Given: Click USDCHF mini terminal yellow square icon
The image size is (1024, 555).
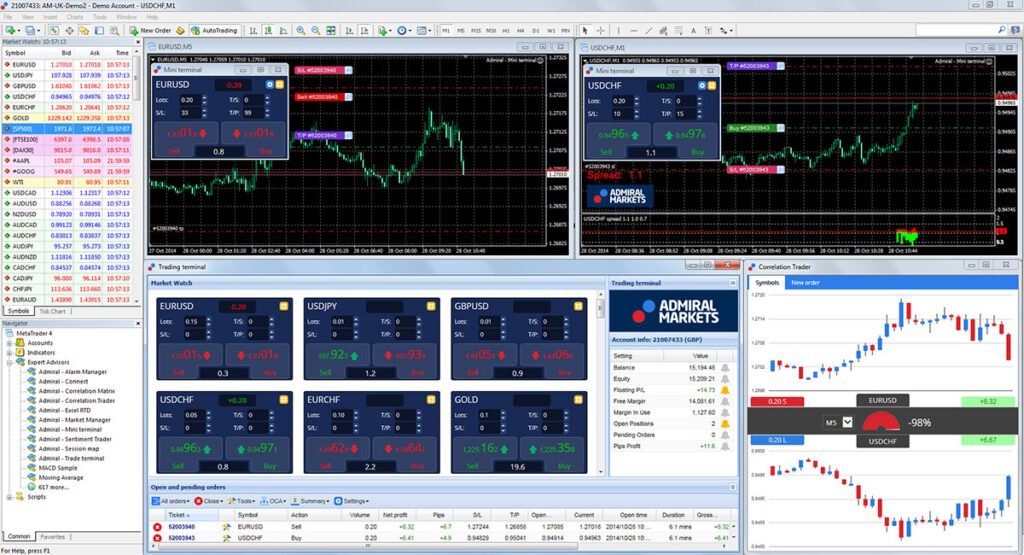Looking at the screenshot, I should coord(712,86).
